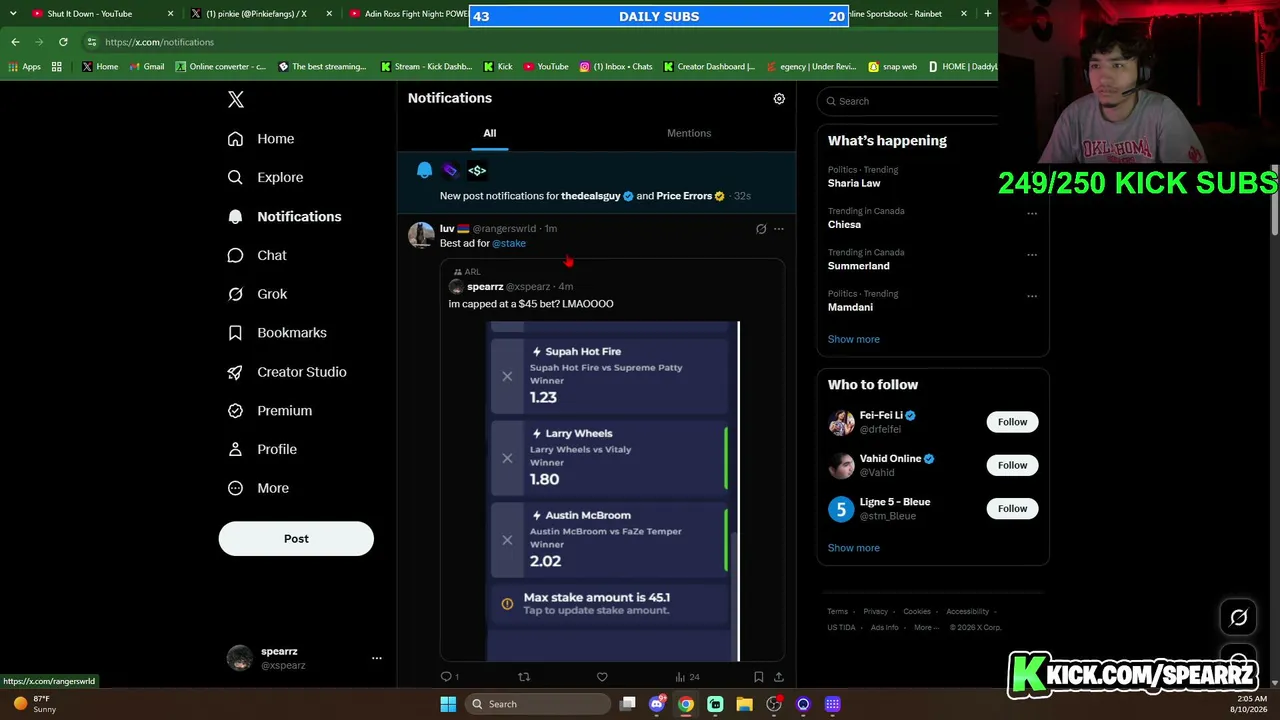1280x720 pixels.
Task: Open Chat in the X sidebar
Action: [257, 255]
